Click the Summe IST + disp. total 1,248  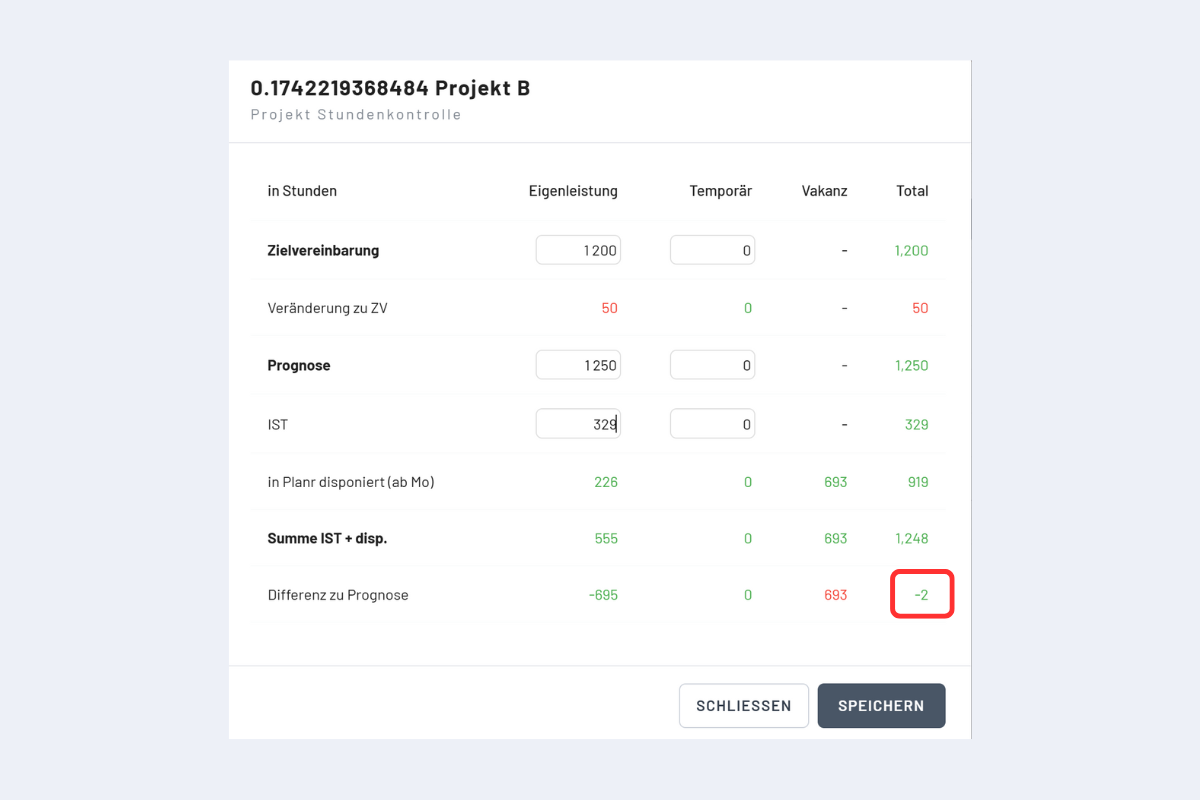911,538
